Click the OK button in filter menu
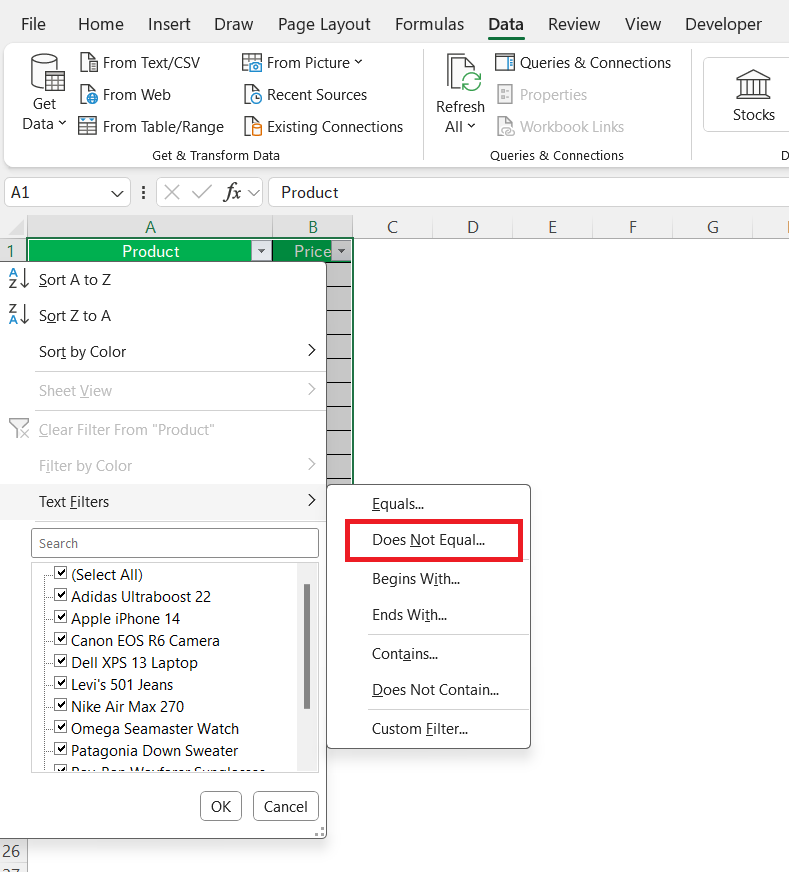This screenshot has height=872, width=789. click(x=220, y=806)
